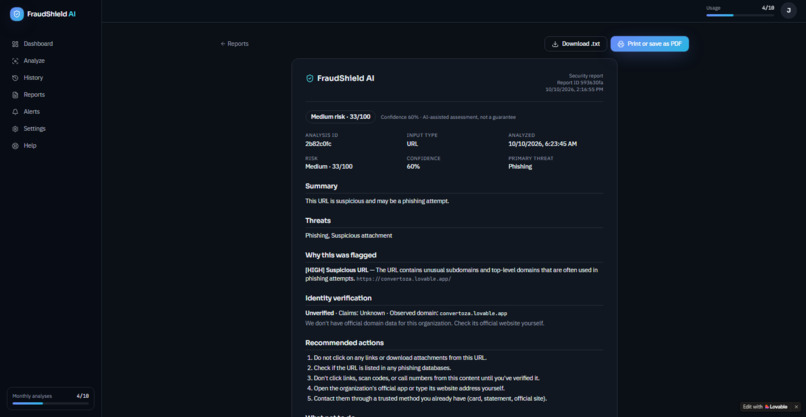Click the Risk value Medium - 33/100
Screen dimensions: 806x417
(329, 167)
